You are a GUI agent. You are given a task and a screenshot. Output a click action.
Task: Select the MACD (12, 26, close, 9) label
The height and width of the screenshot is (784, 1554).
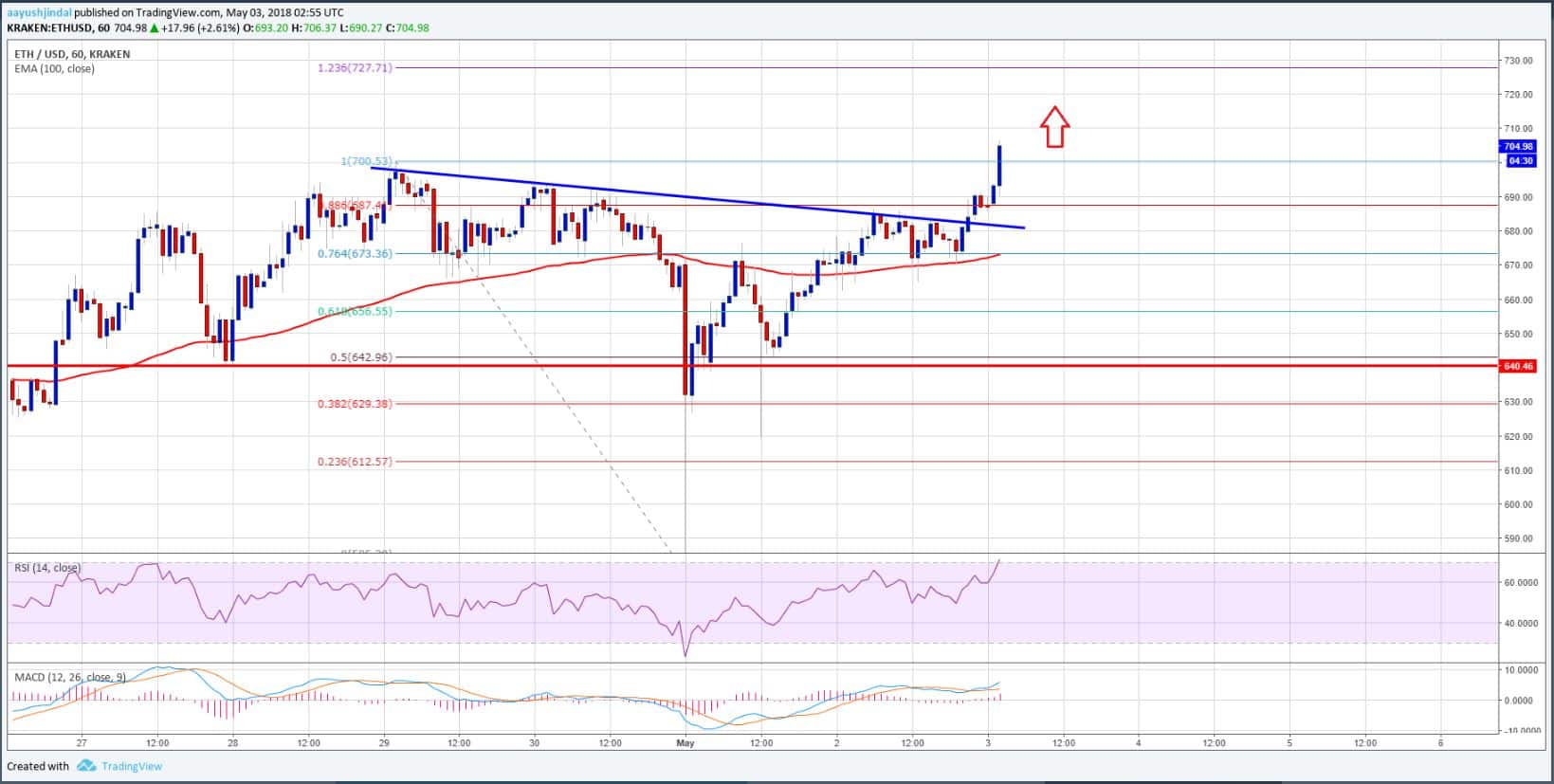tap(69, 677)
